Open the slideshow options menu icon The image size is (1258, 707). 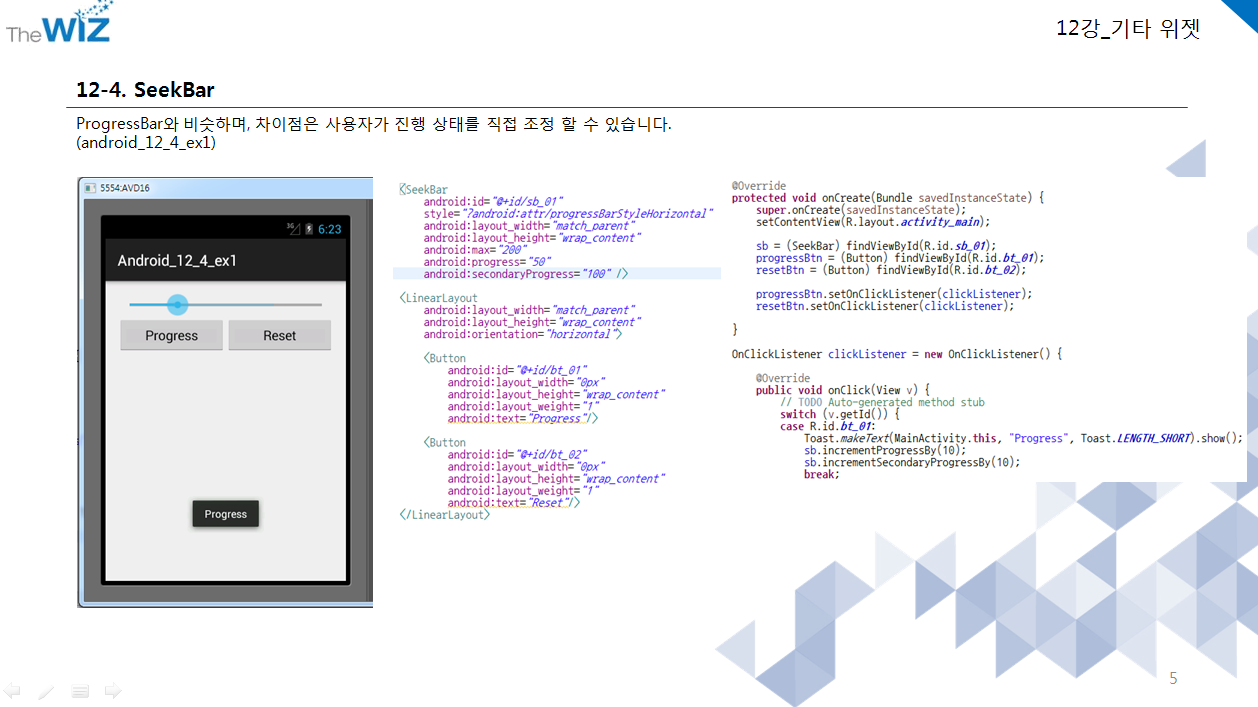click(x=80, y=690)
